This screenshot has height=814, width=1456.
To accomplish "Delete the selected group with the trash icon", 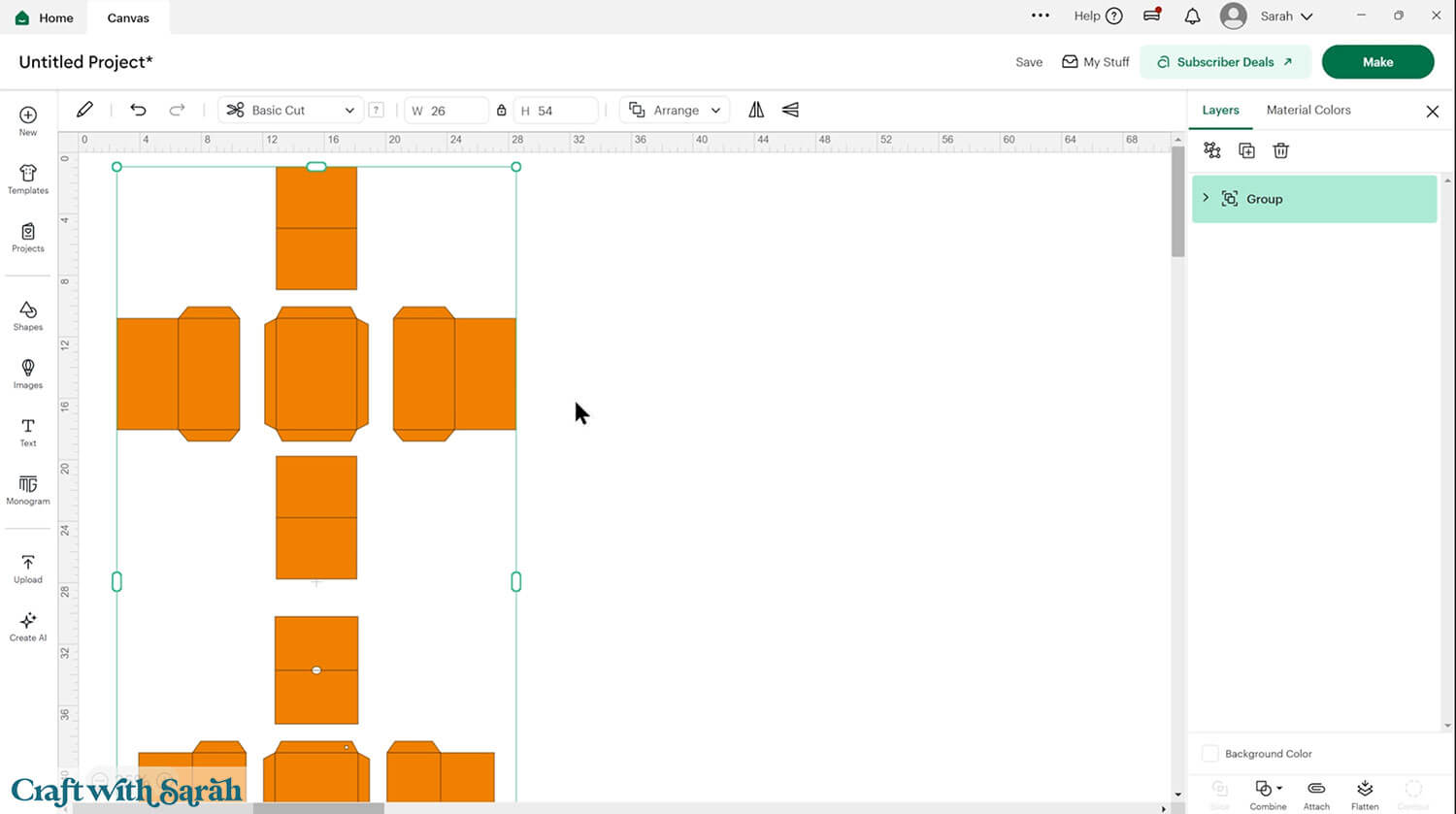I will (1280, 150).
